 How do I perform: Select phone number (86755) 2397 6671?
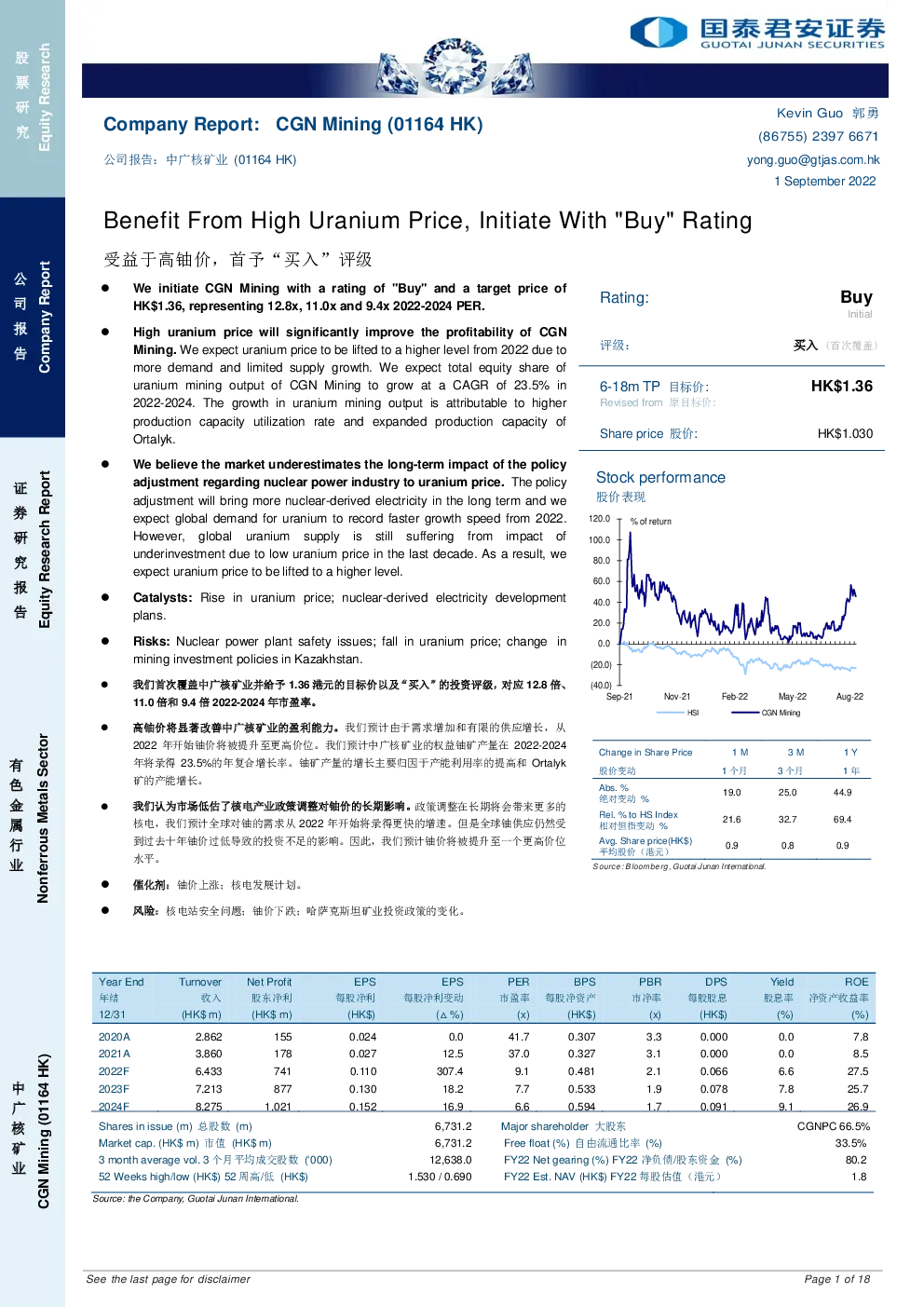[x=818, y=136]
